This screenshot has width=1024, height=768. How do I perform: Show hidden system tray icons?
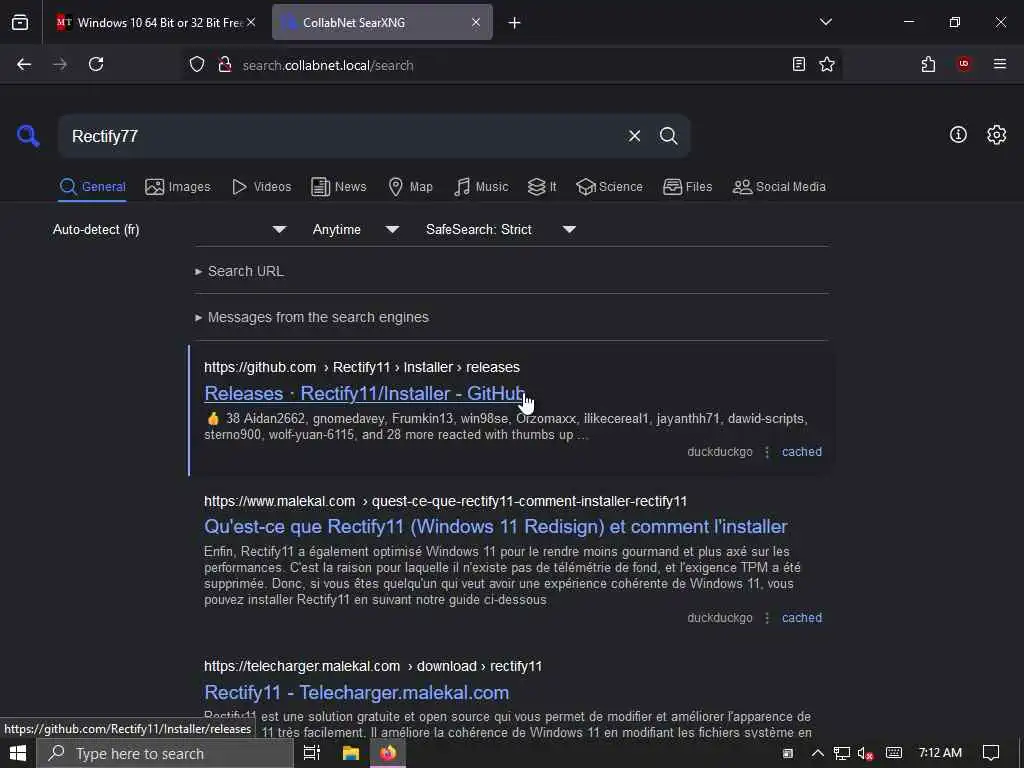tap(817, 753)
